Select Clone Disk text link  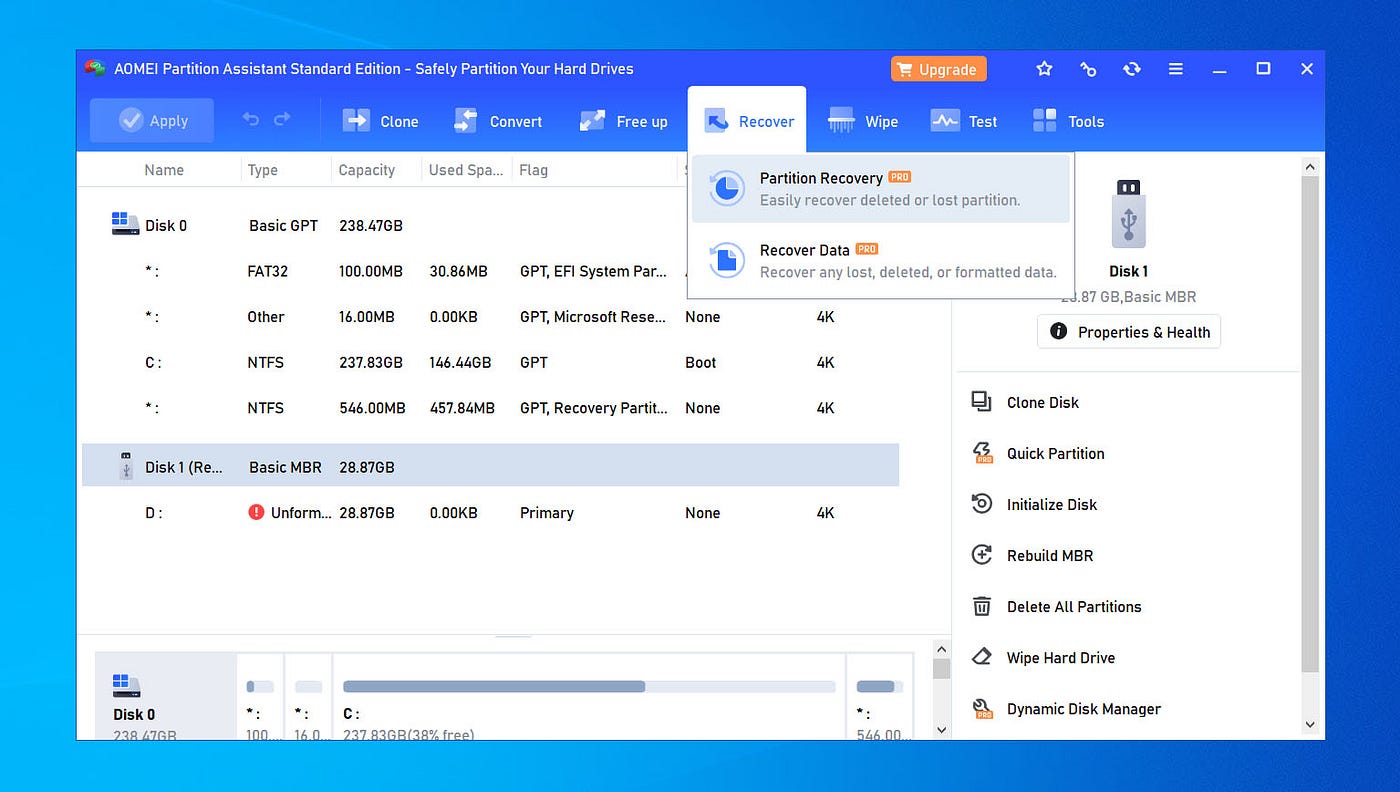1043,402
